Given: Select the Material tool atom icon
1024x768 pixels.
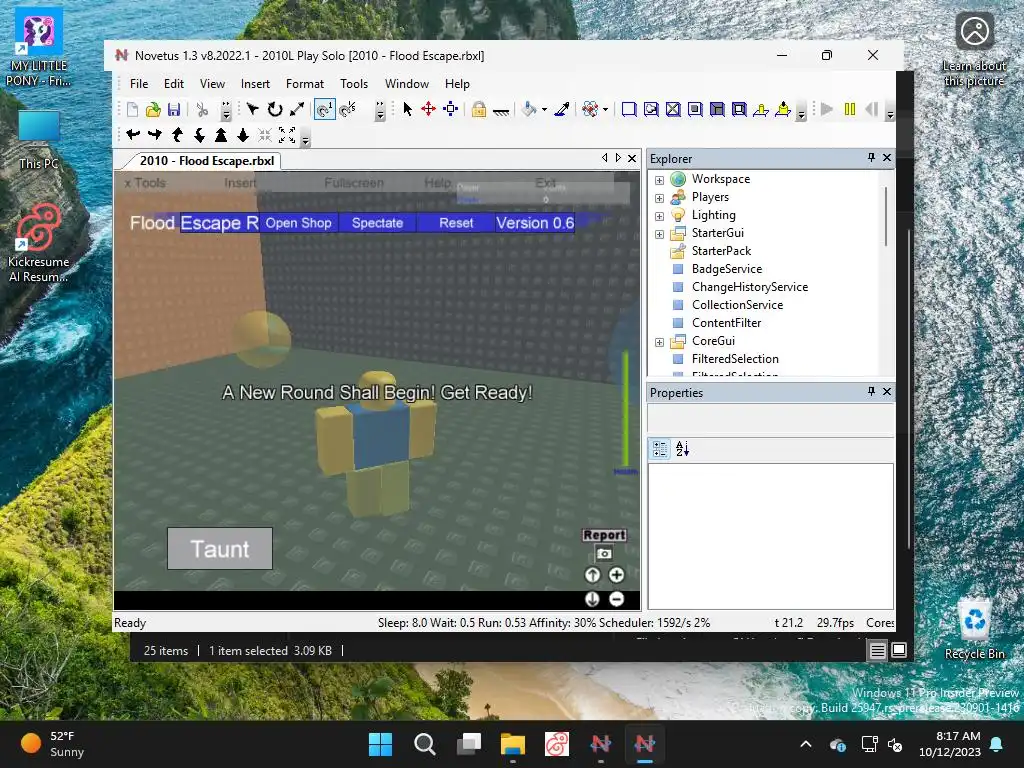Looking at the screenshot, I should (x=590, y=109).
